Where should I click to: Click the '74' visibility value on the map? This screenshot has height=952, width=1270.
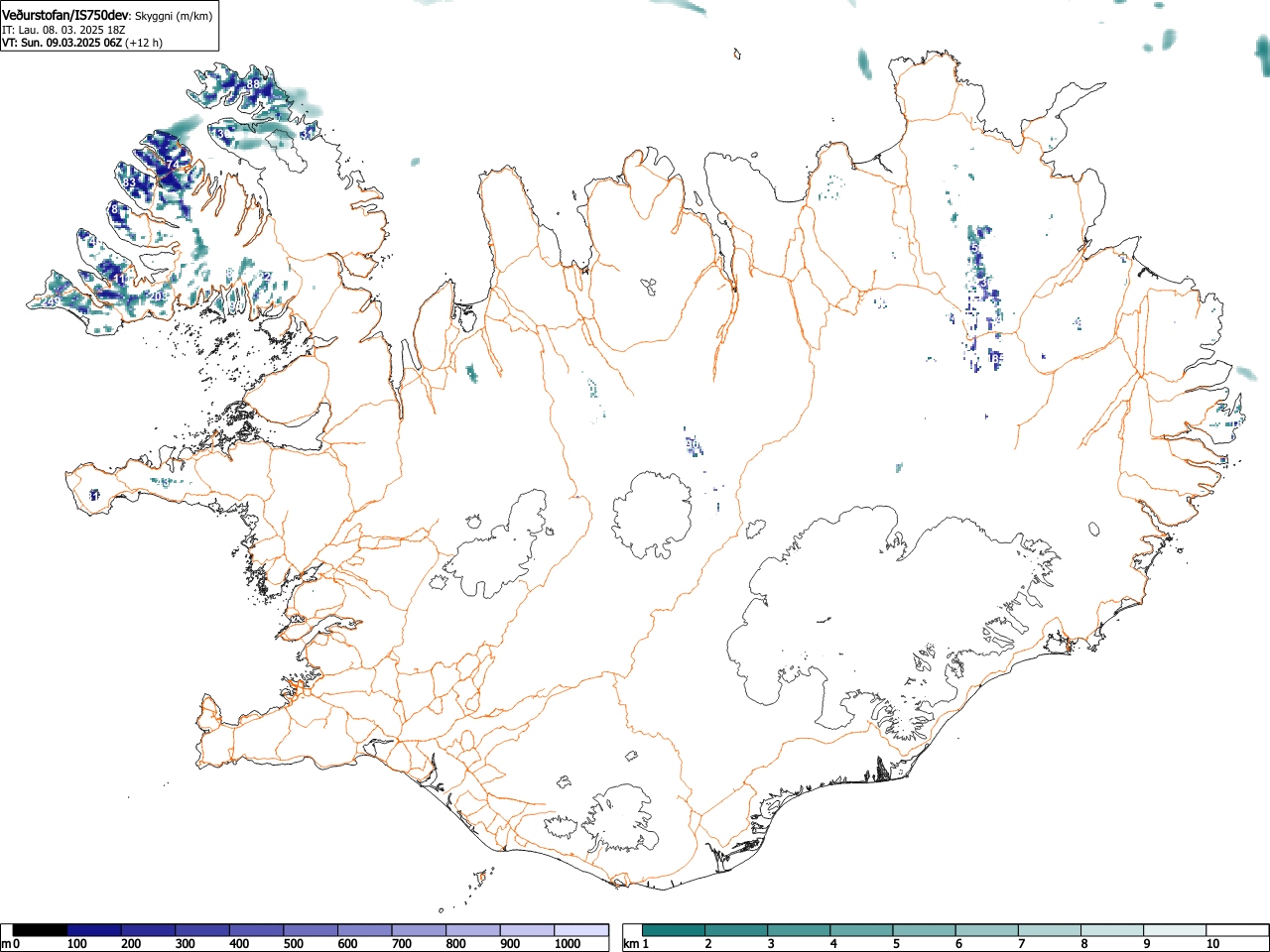tap(173, 164)
